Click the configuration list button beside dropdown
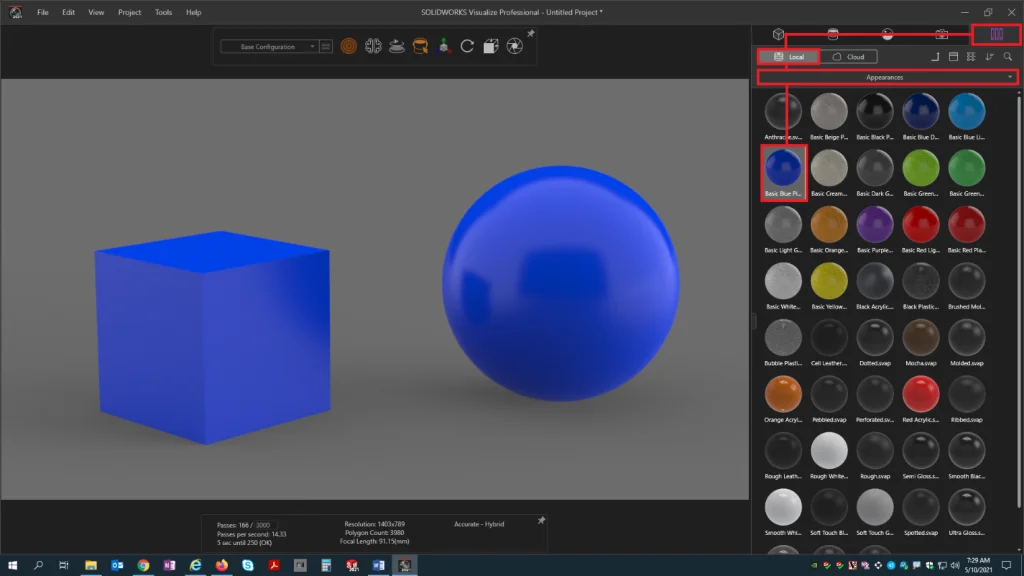The height and width of the screenshot is (576, 1024). [x=326, y=46]
